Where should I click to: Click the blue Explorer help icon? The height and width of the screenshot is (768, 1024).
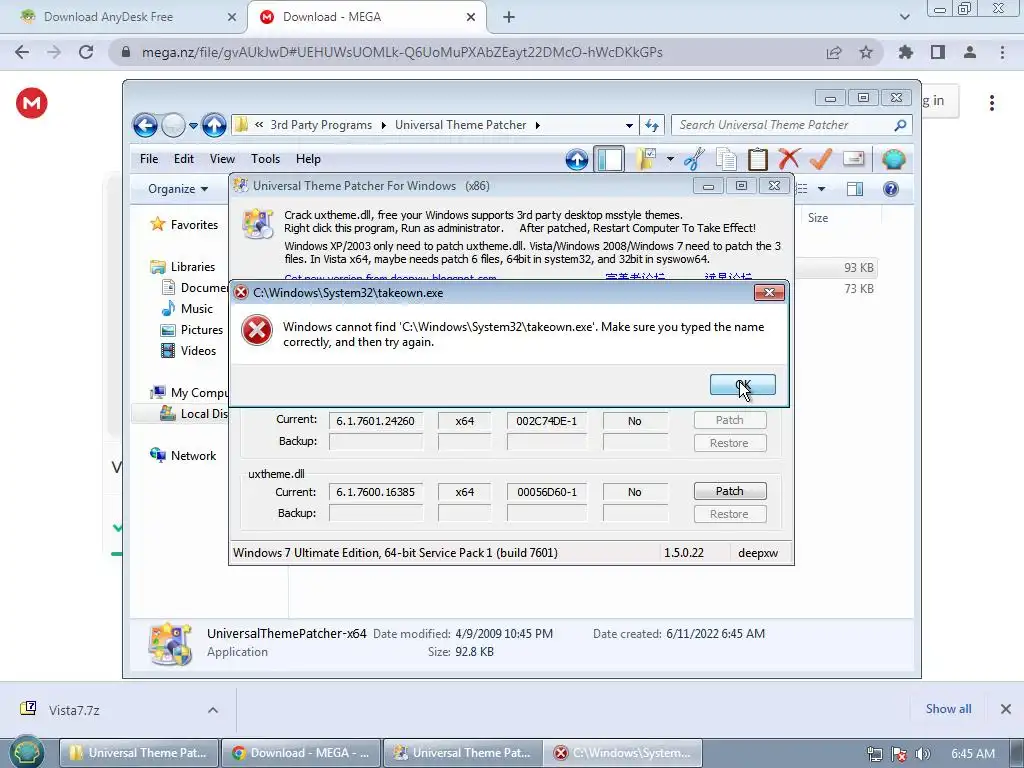891,189
